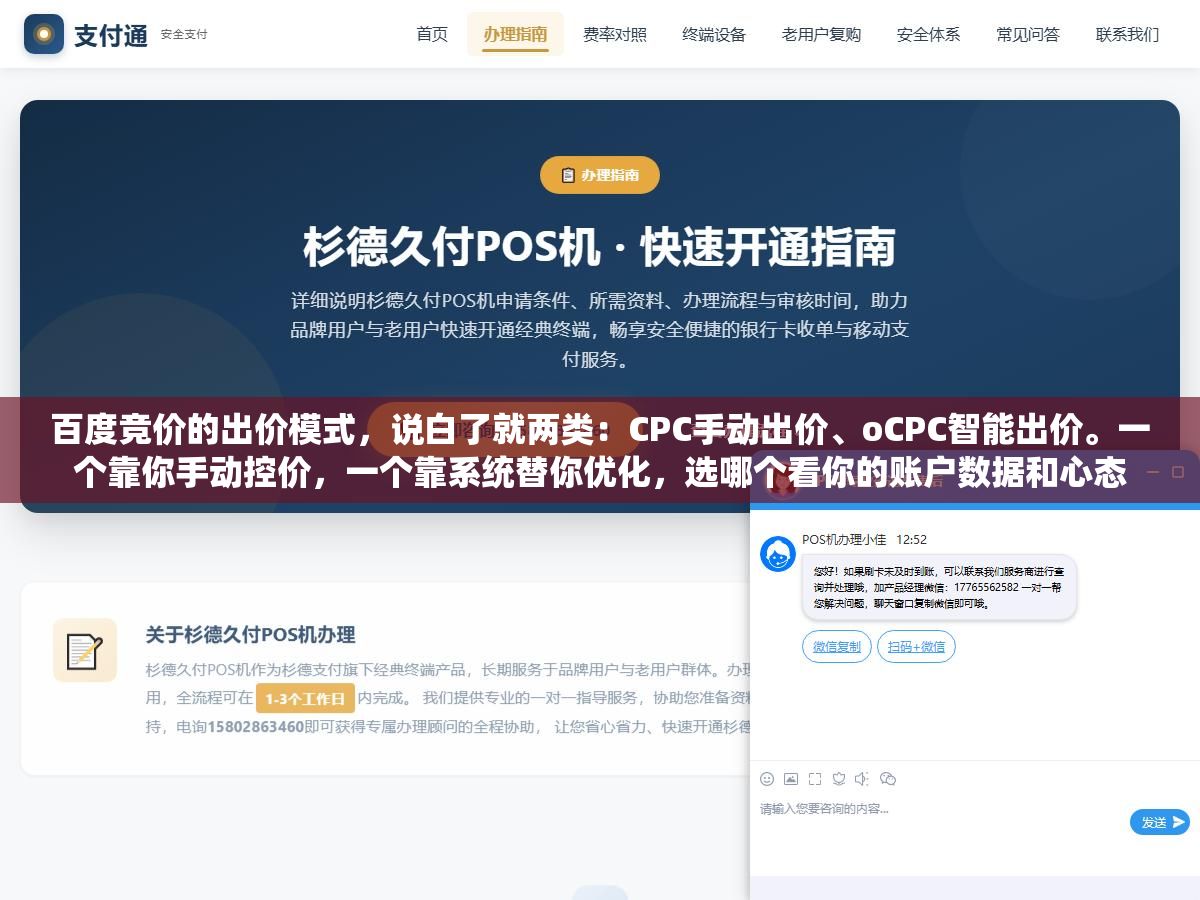Click the phone number 15802863460
The image size is (1200, 900).
pos(255,727)
